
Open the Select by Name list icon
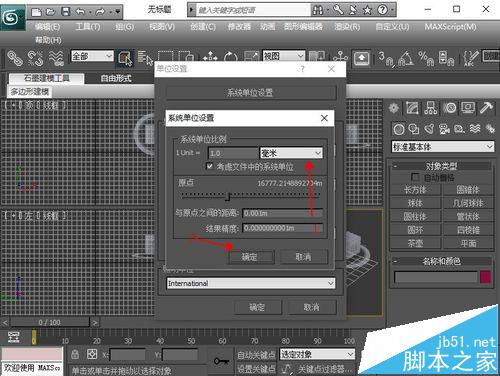click(145, 58)
